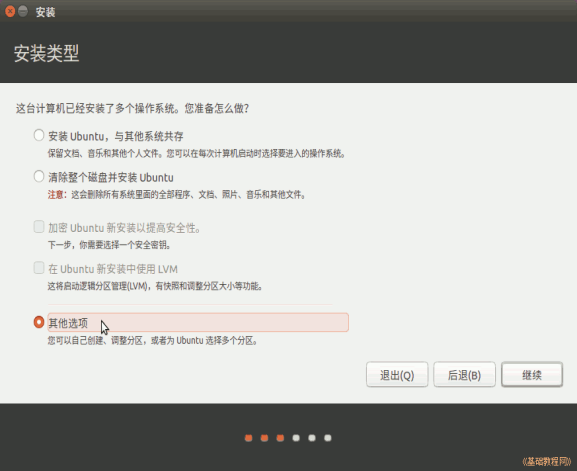Select 安装 Ubuntu,与其他系统共存 radio button

(x=39, y=135)
